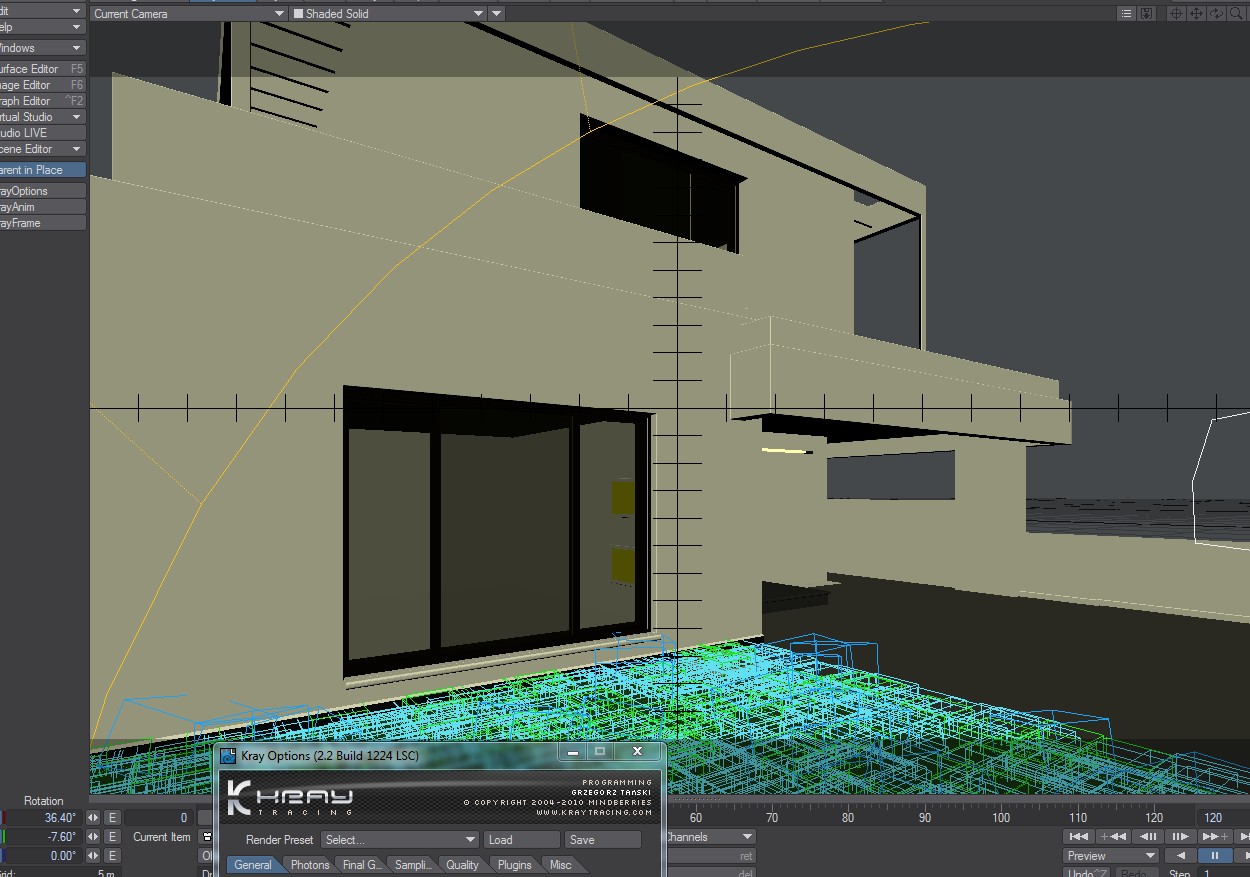Open the Current Camera view dropdown
Image resolution: width=1250 pixels, height=877 pixels.
pyautogui.click(x=188, y=14)
